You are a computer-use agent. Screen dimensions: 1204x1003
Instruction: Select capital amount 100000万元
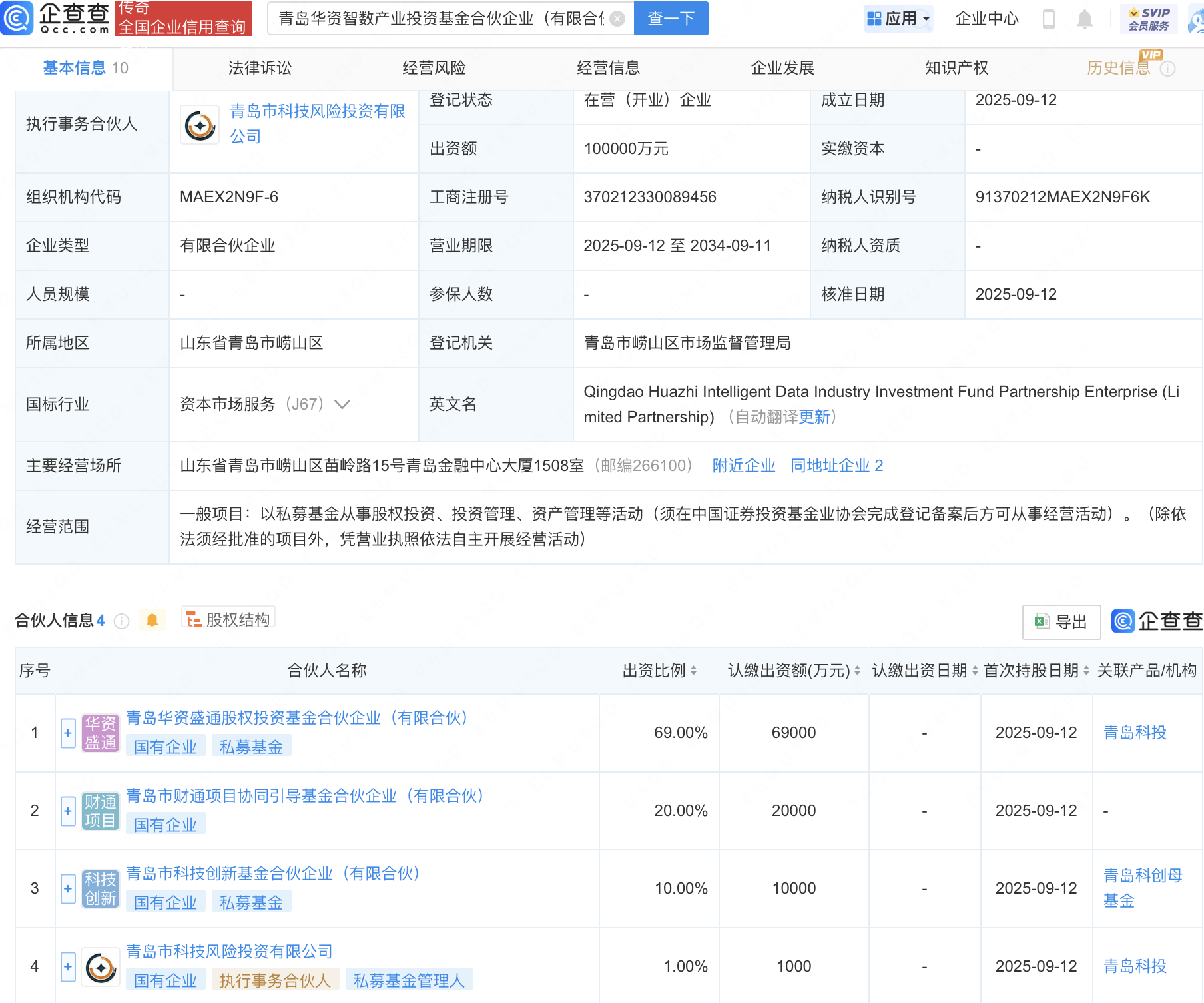[626, 149]
